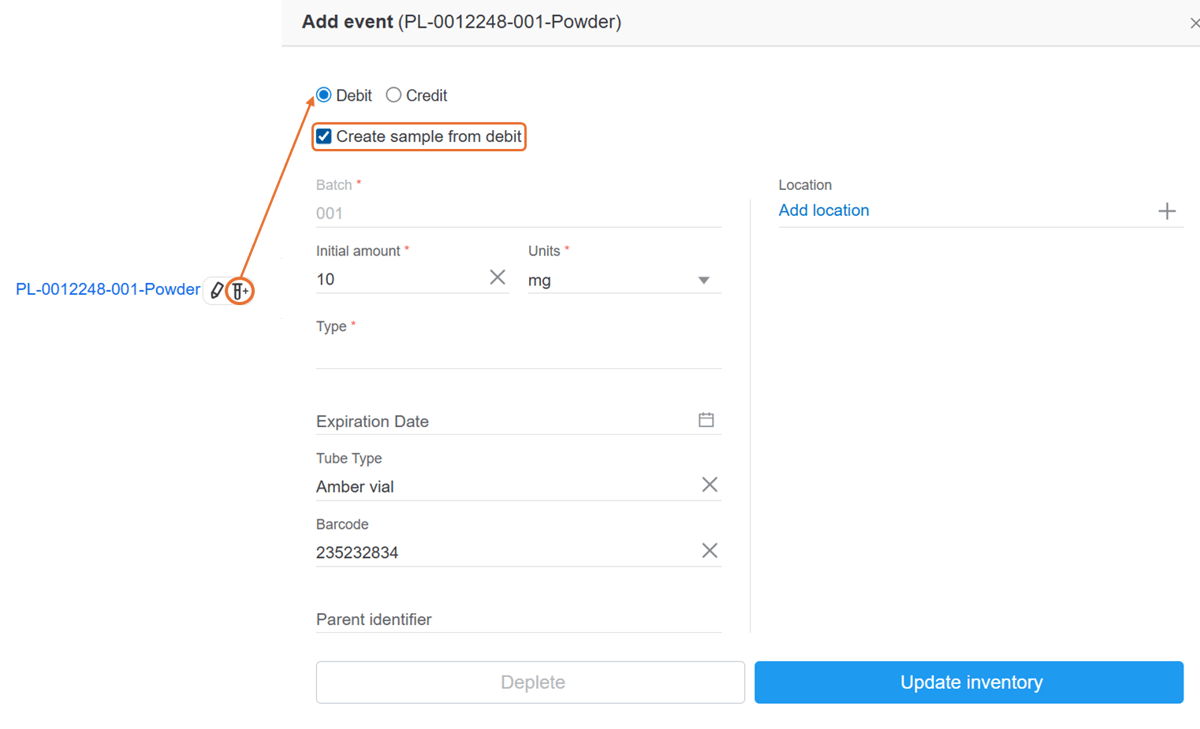Uncheck Create sample from debit
This screenshot has height=729, width=1200.
pyautogui.click(x=323, y=135)
